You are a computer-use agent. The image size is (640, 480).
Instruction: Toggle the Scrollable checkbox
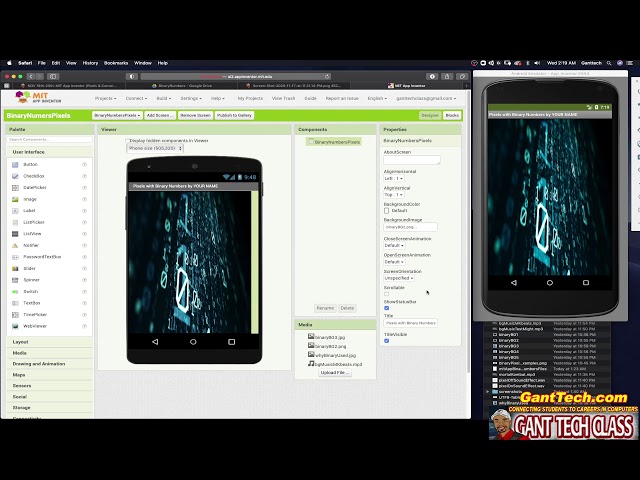387,294
